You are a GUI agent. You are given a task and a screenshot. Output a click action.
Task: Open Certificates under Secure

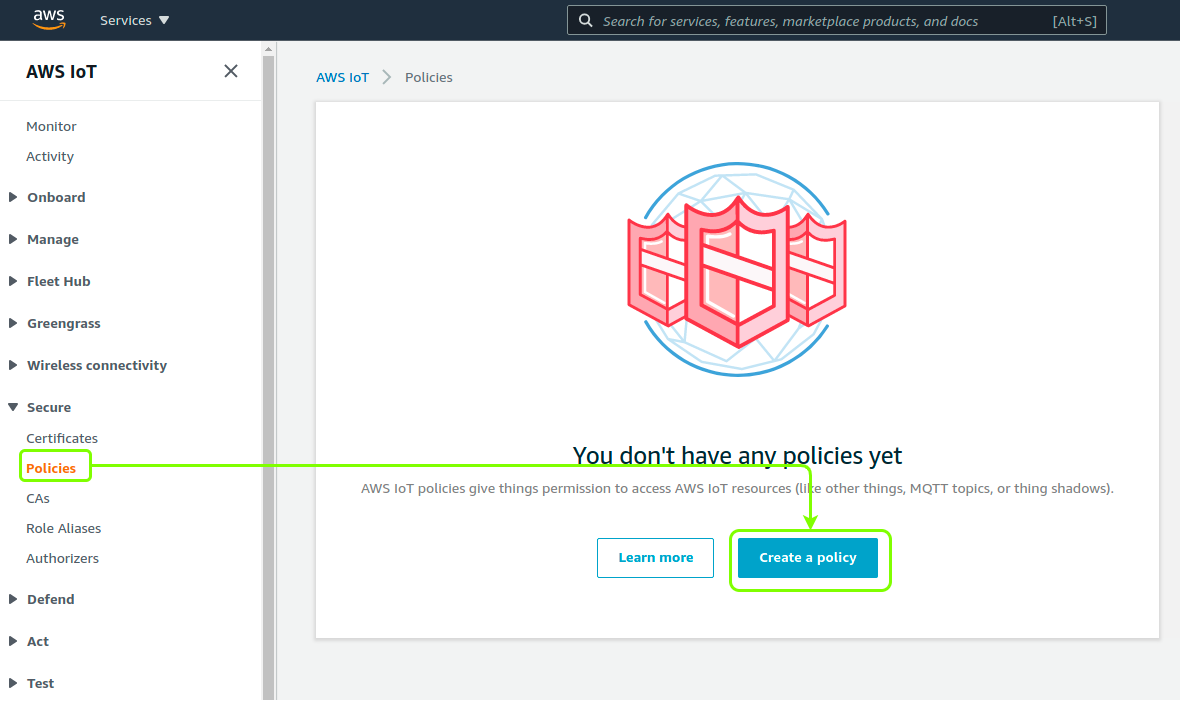(62, 438)
